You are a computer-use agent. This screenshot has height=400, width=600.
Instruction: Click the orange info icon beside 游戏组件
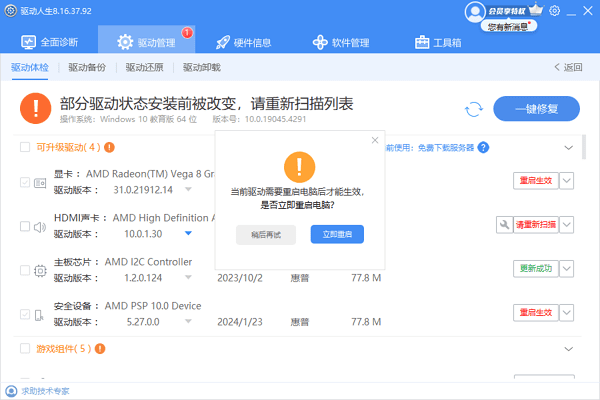click(x=98, y=349)
